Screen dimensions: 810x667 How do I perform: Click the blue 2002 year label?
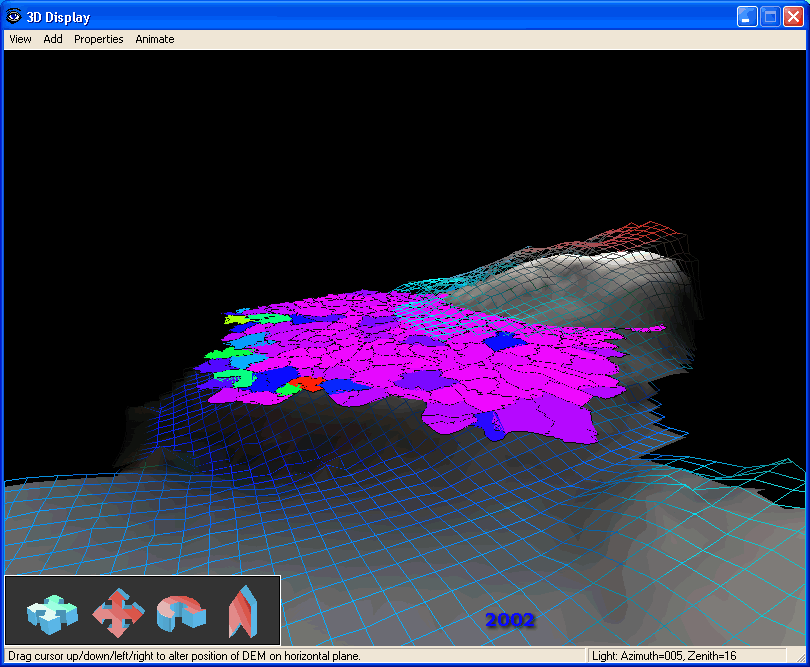click(x=510, y=620)
